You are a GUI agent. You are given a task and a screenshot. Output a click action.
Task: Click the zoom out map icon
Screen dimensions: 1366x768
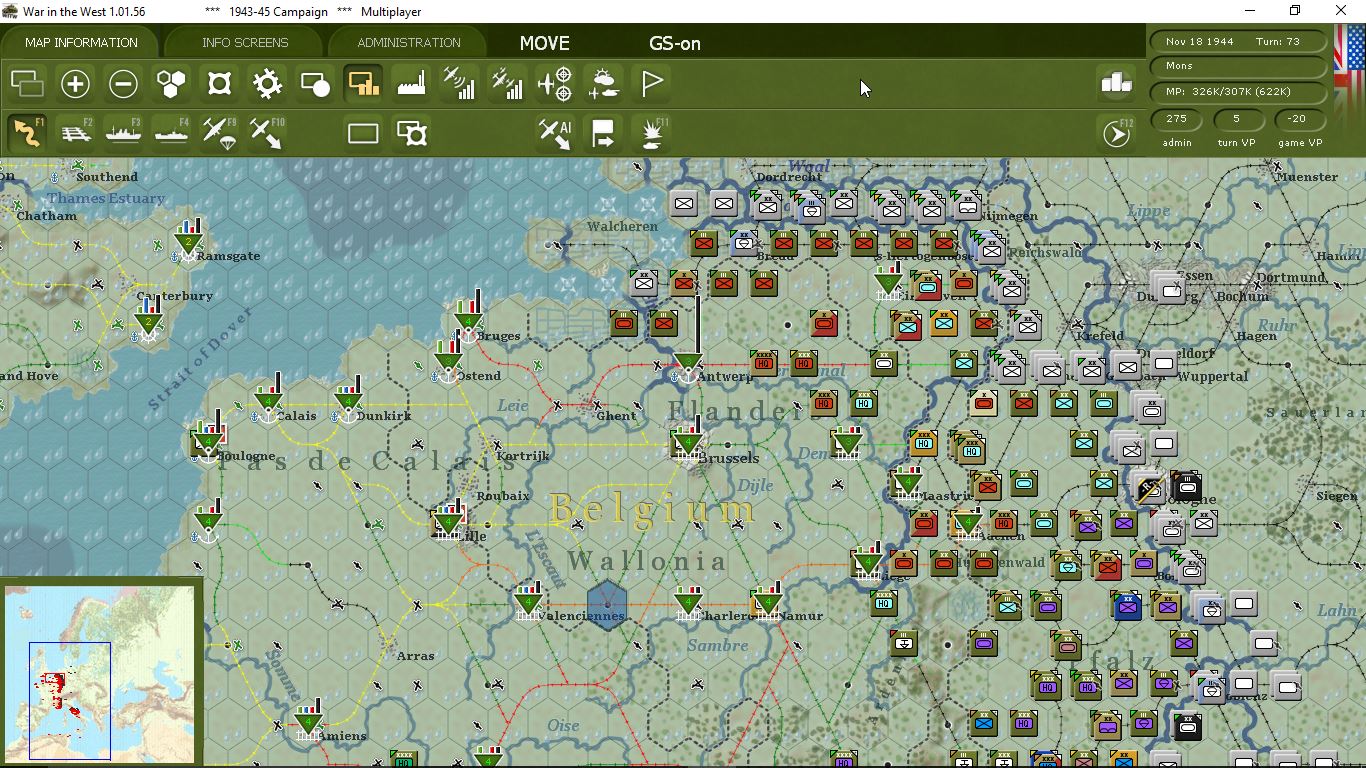click(x=123, y=84)
